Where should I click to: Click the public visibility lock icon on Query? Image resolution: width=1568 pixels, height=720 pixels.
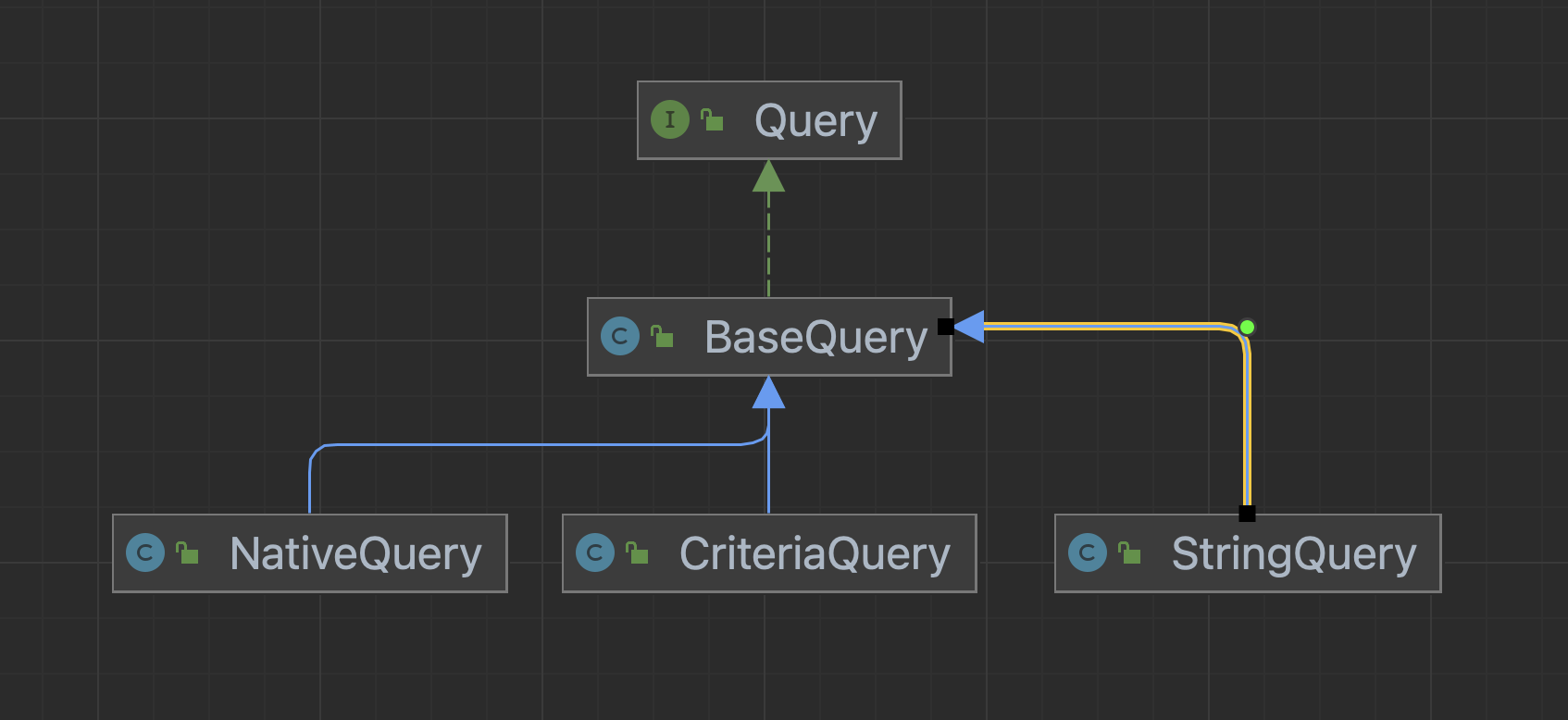point(712,119)
